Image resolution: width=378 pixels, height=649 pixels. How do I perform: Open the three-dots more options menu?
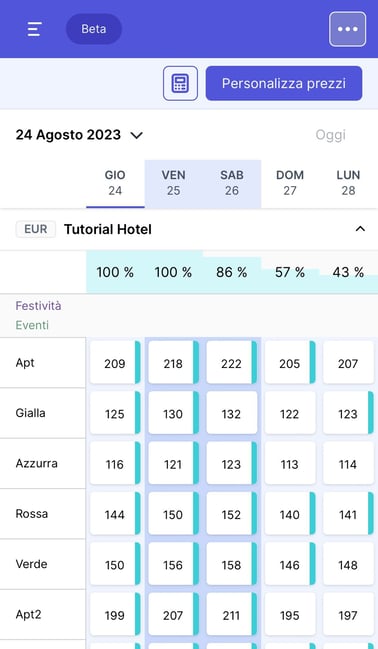(x=347, y=29)
